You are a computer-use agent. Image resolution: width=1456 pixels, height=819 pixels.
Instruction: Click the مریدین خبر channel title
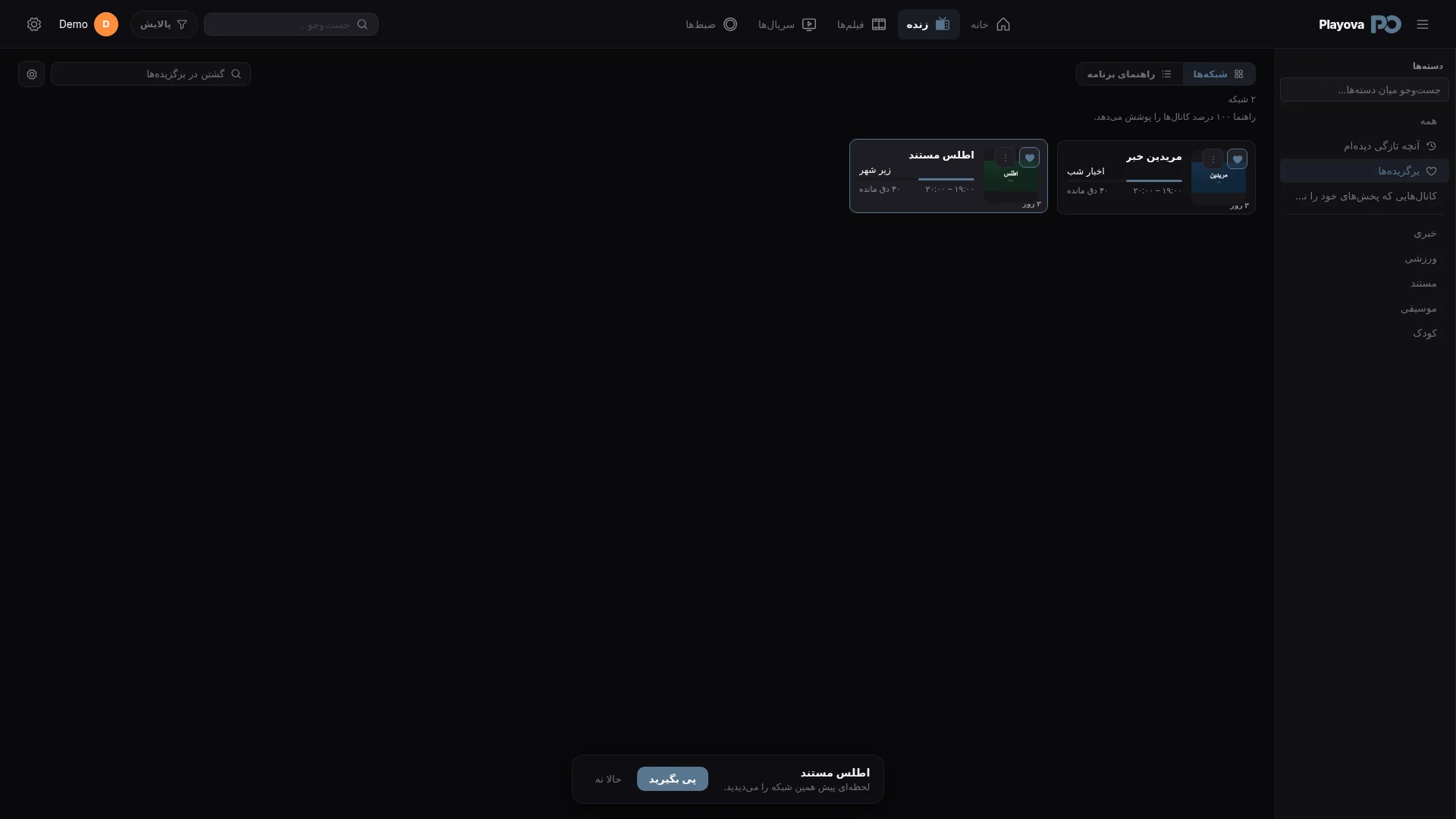pyautogui.click(x=1153, y=156)
